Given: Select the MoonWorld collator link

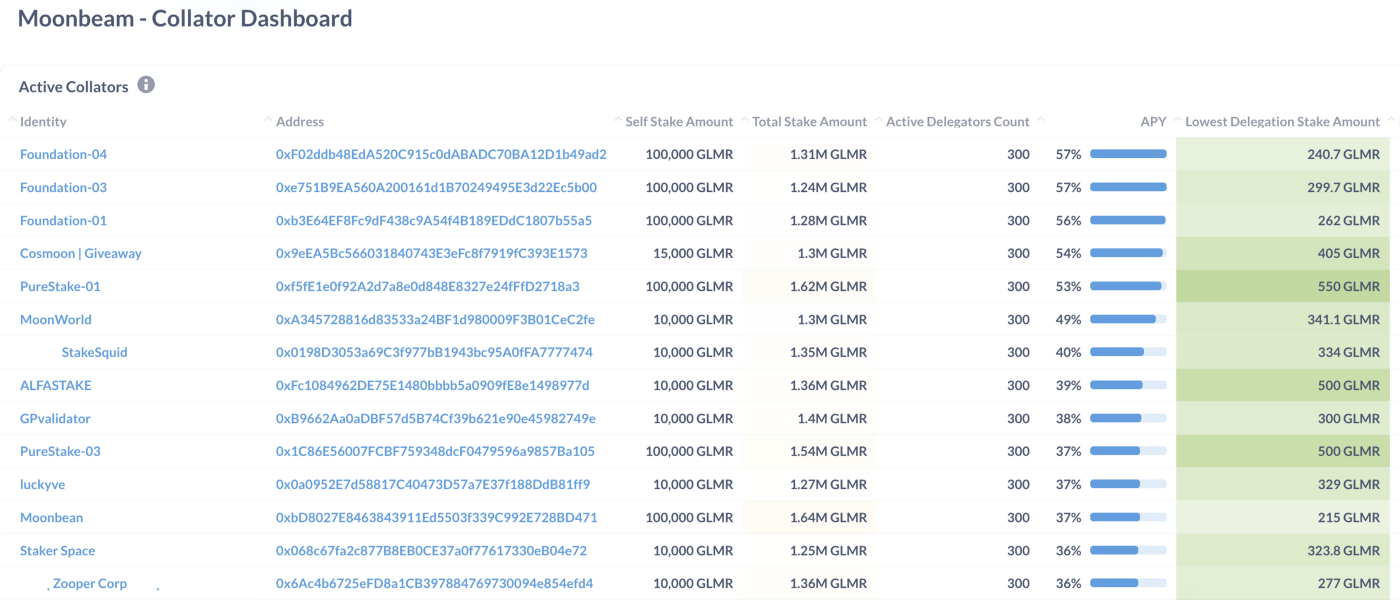Looking at the screenshot, I should [56, 319].
